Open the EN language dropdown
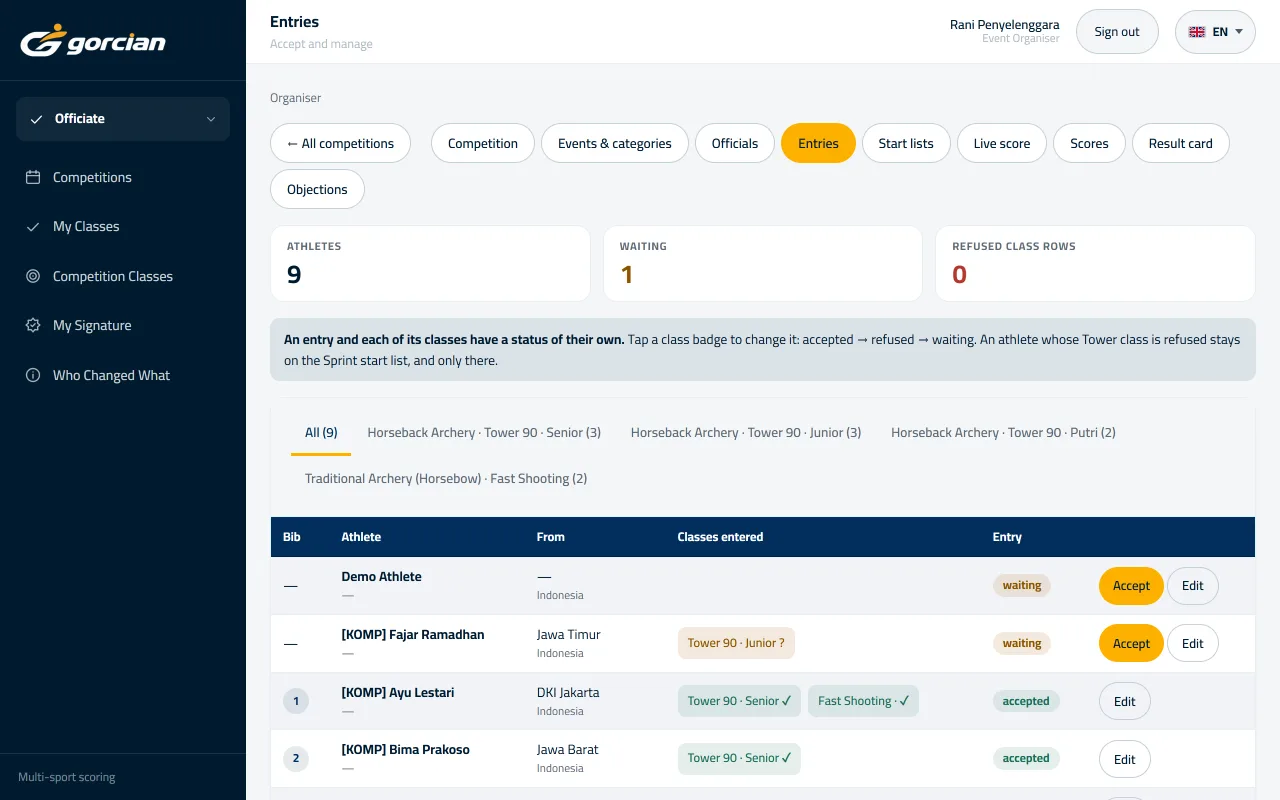The height and width of the screenshot is (800, 1280). point(1215,32)
